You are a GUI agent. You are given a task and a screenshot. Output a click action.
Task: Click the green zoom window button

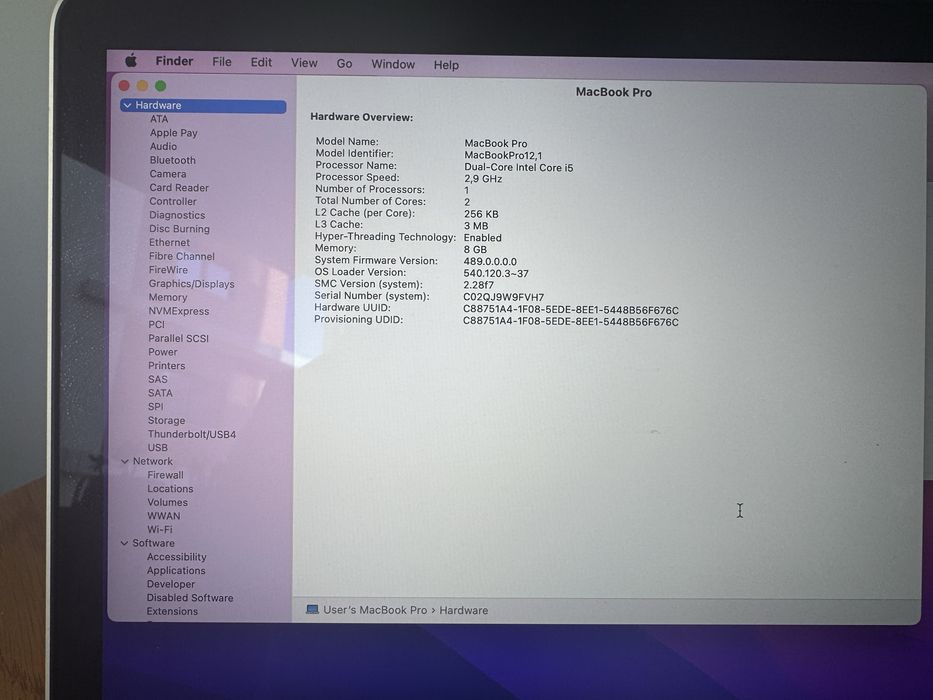click(x=160, y=86)
